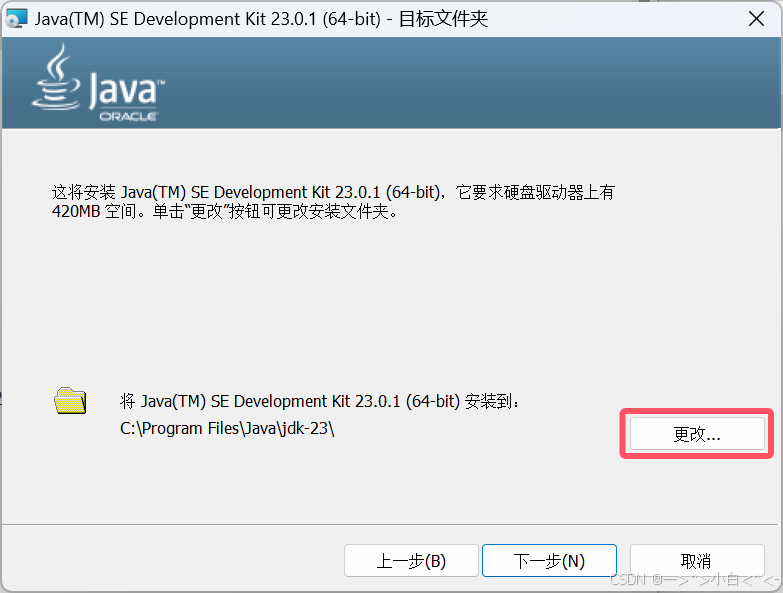Click the description mentioning 420MB 空间

pyautogui.click(x=333, y=202)
